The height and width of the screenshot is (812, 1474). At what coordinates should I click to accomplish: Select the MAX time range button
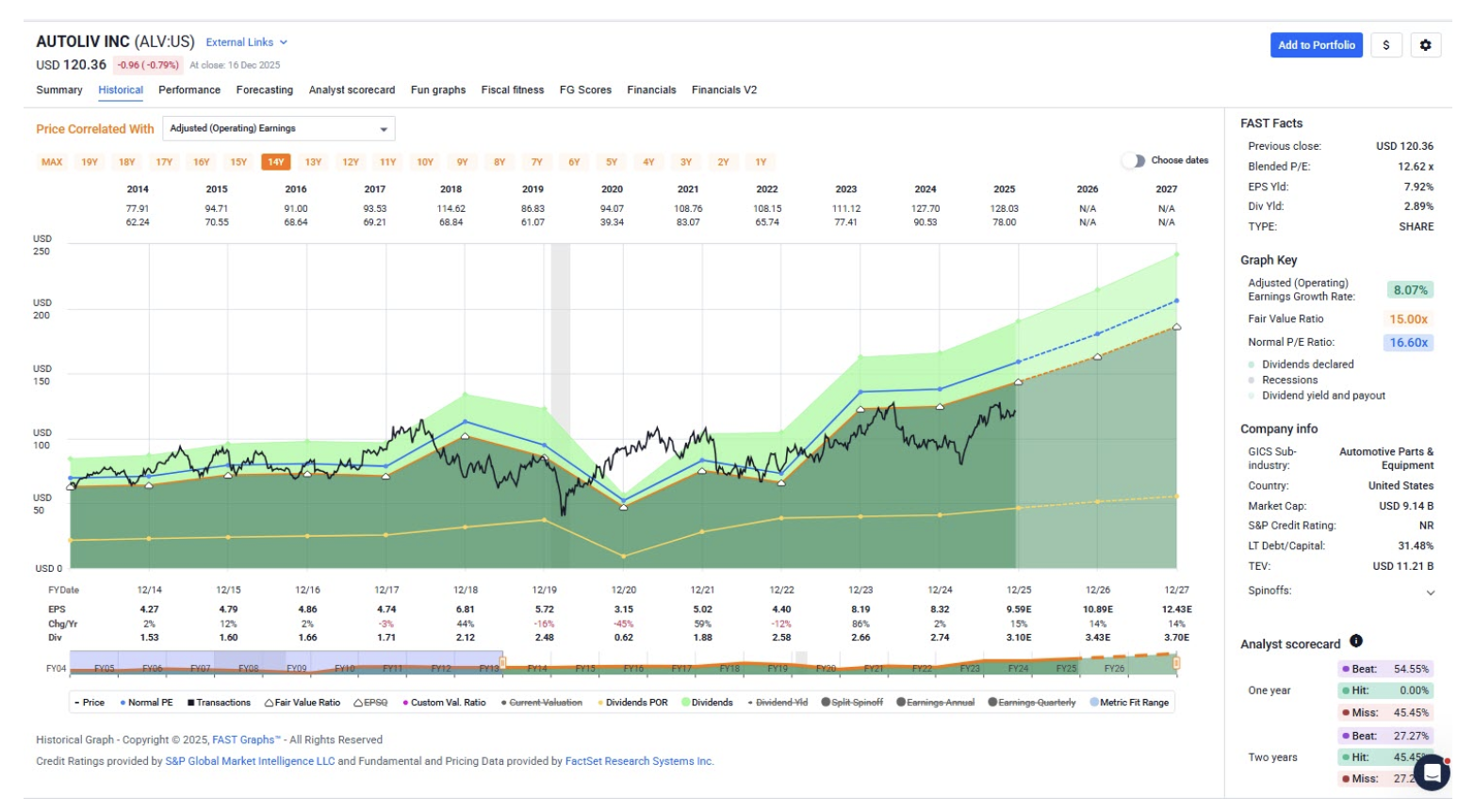52,162
